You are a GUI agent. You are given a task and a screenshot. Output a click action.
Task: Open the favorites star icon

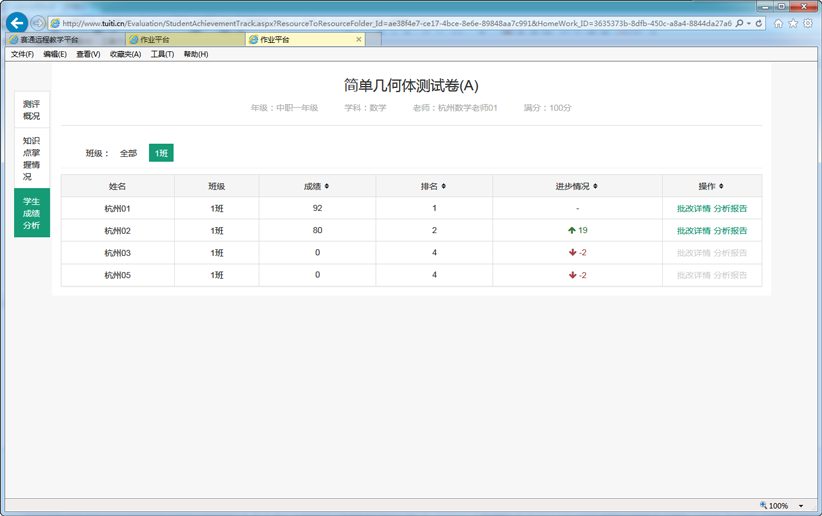[x=793, y=23]
